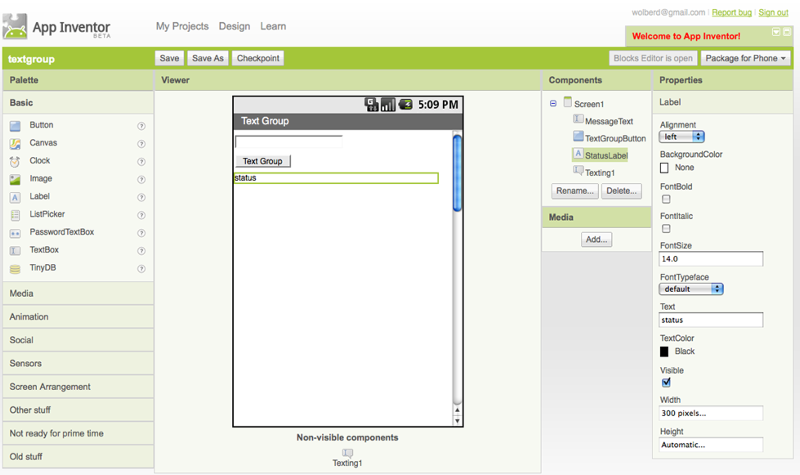
Task: Click Add... under Media
Action: tap(596, 239)
